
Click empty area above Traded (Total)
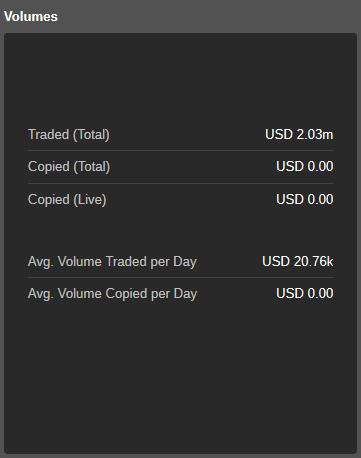tap(180, 77)
